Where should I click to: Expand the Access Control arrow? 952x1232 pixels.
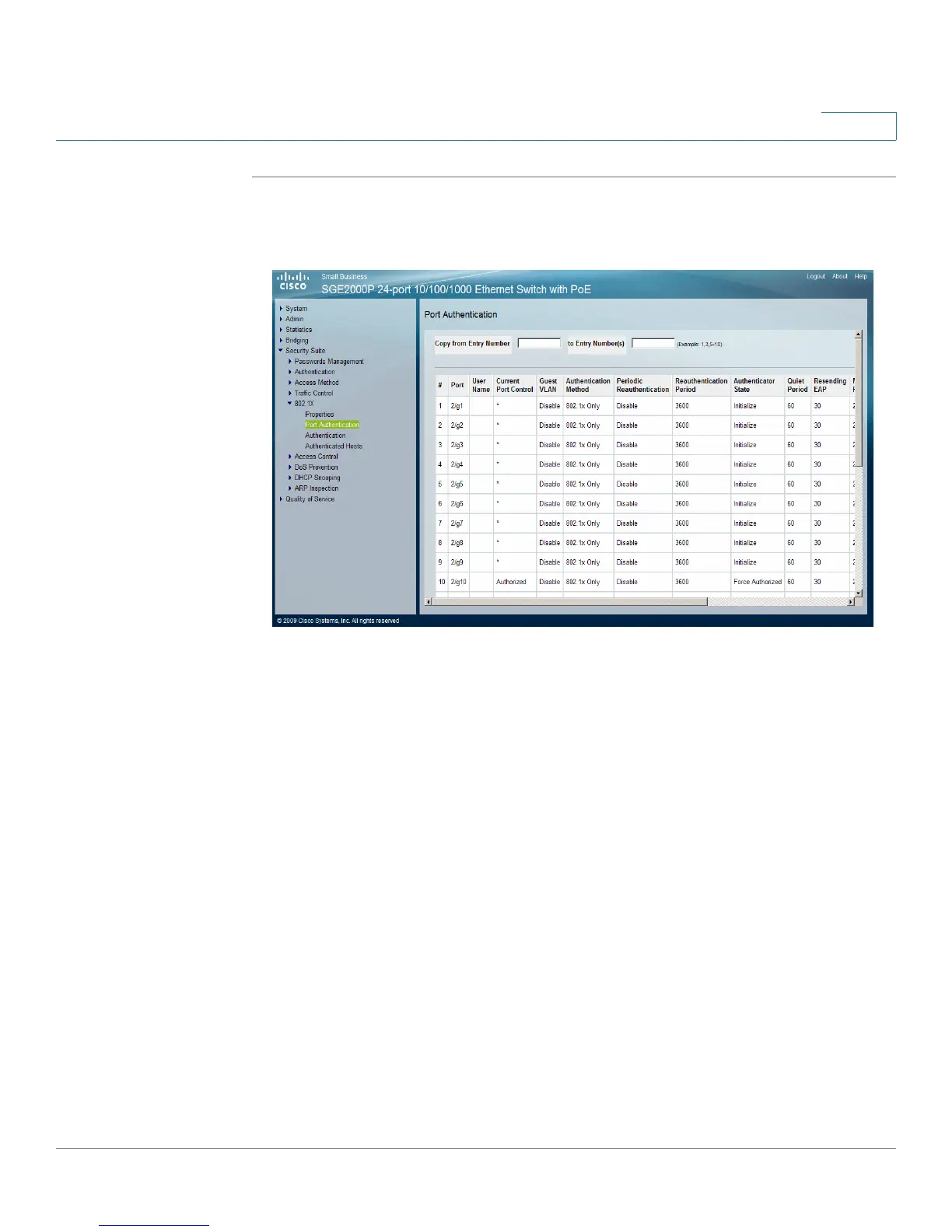[x=290, y=457]
